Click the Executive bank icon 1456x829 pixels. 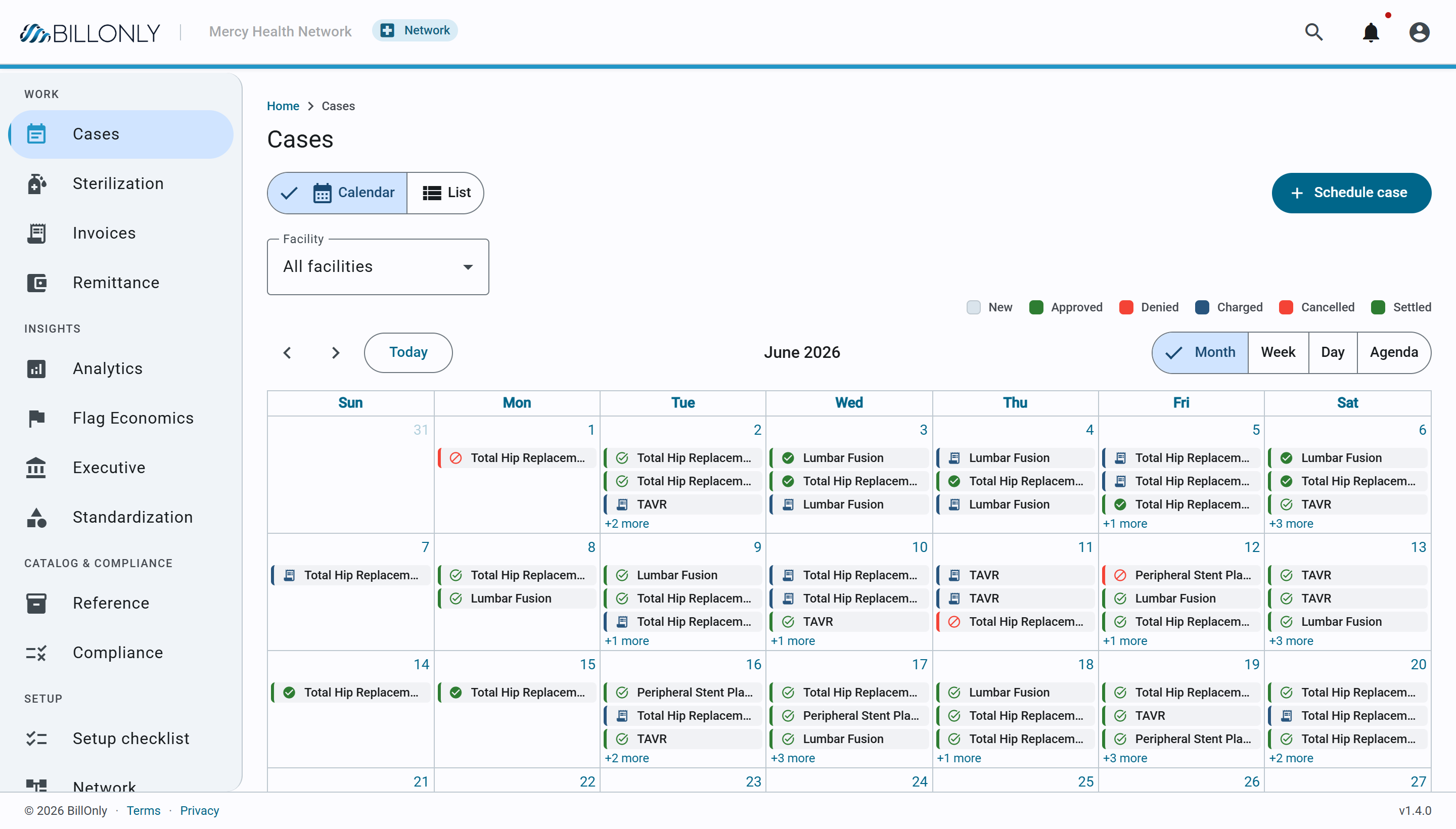36,468
